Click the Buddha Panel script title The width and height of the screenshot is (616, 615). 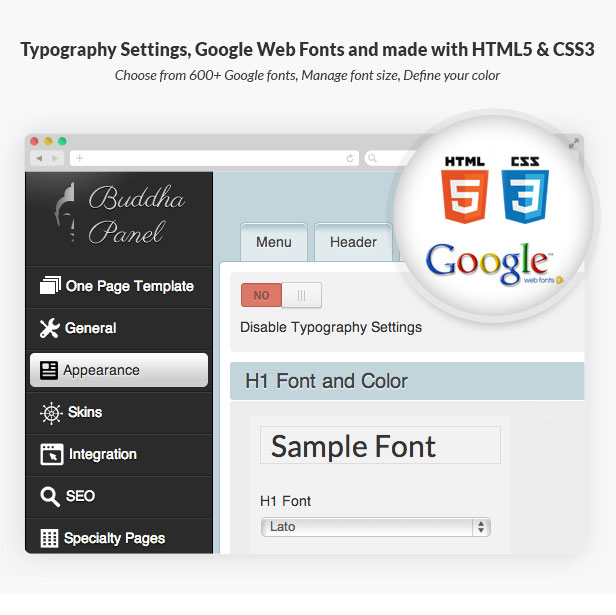(x=136, y=215)
